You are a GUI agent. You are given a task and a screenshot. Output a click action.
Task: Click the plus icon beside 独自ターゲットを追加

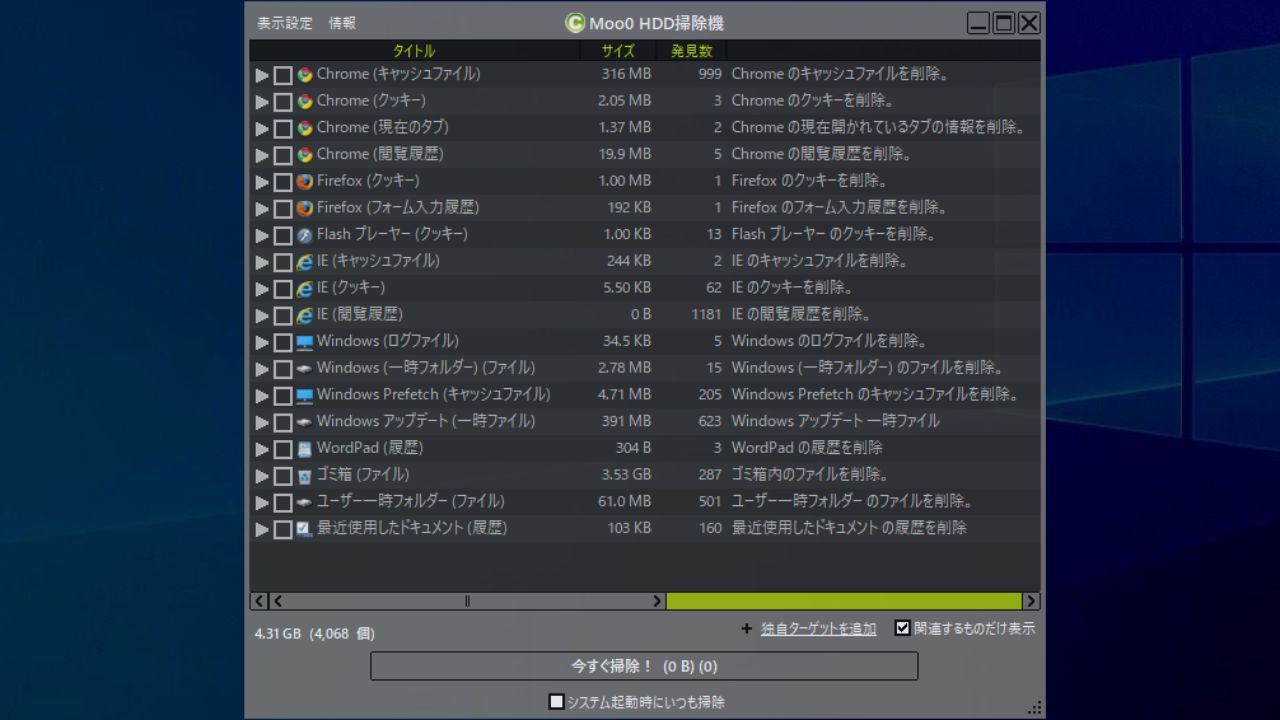(746, 629)
